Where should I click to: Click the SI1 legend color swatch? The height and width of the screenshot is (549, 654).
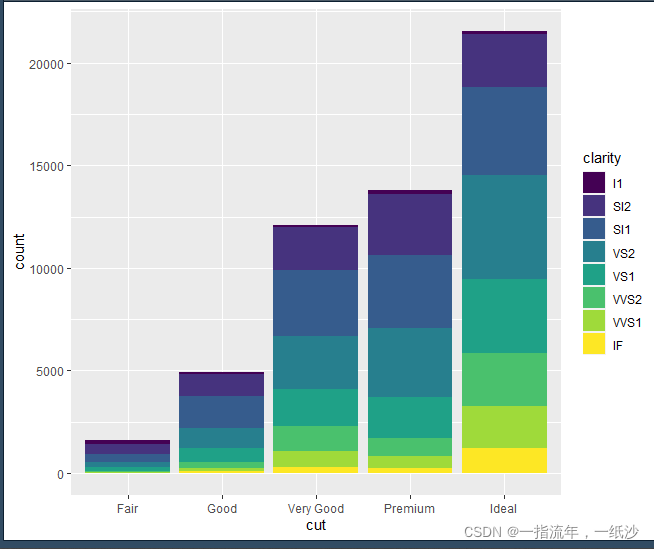click(x=594, y=229)
